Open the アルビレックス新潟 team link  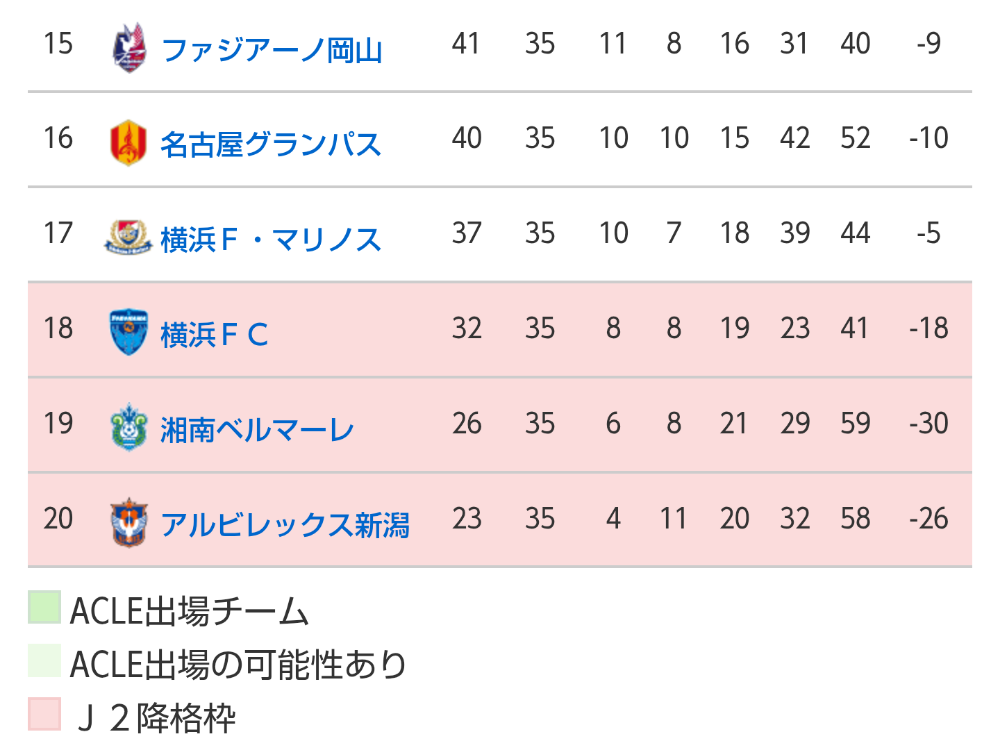coord(285,524)
